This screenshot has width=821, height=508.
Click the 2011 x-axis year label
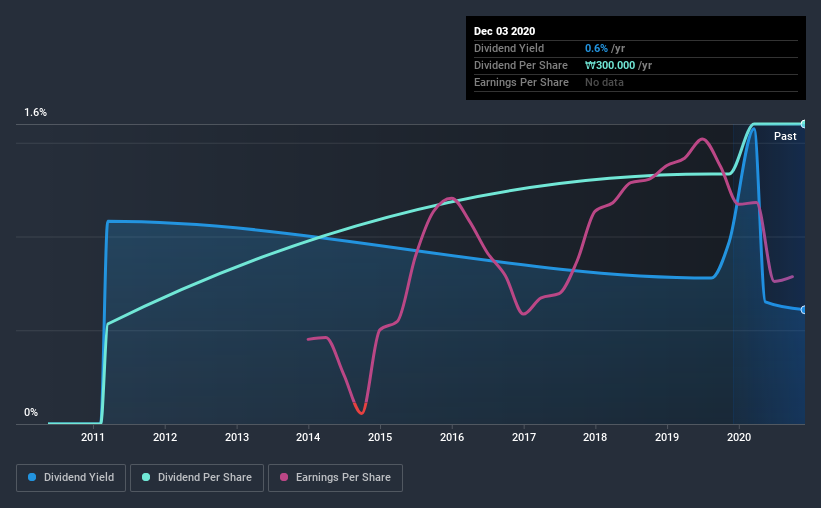click(93, 437)
